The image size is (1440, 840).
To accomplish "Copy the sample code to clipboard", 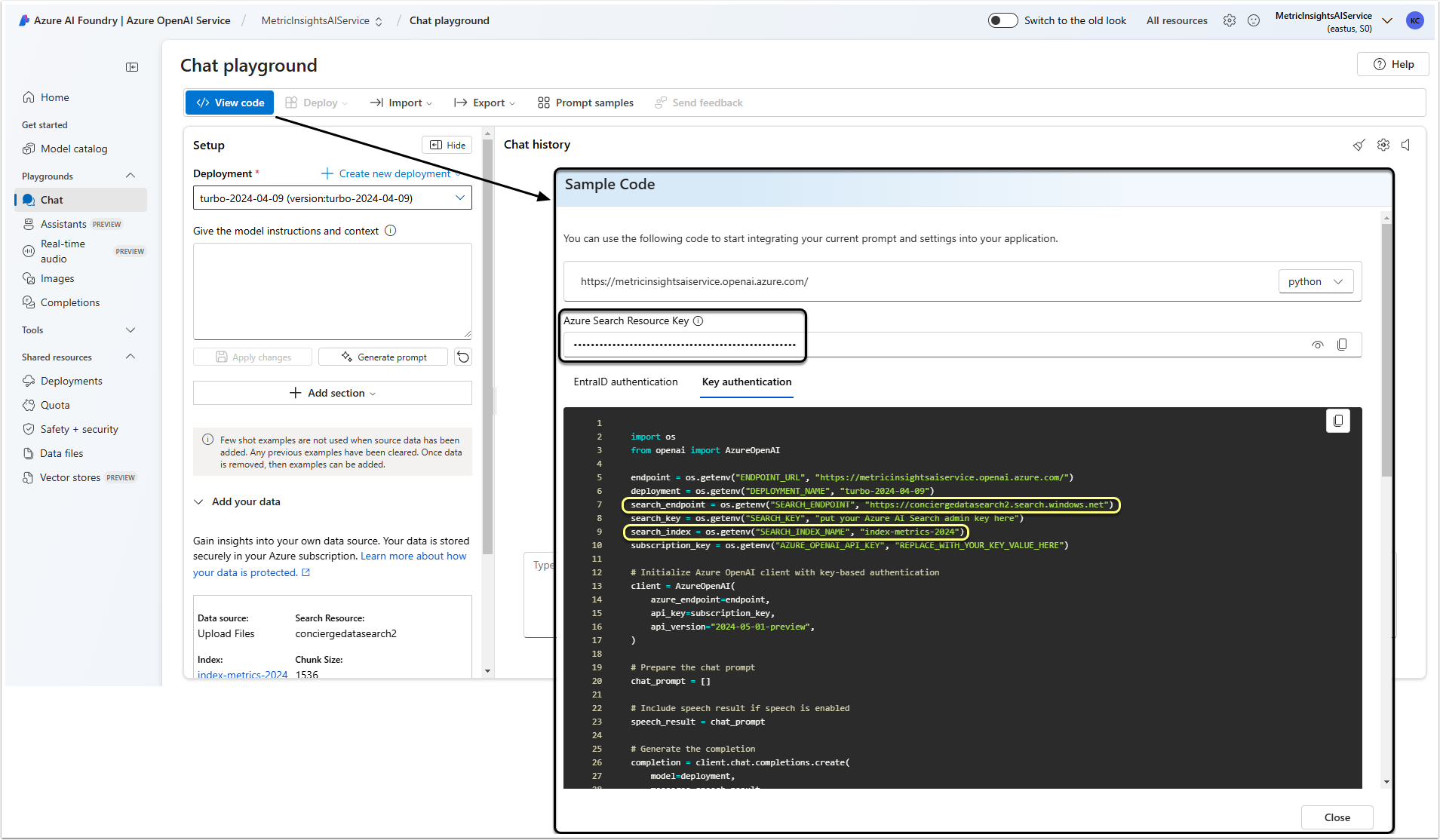I will [x=1337, y=421].
